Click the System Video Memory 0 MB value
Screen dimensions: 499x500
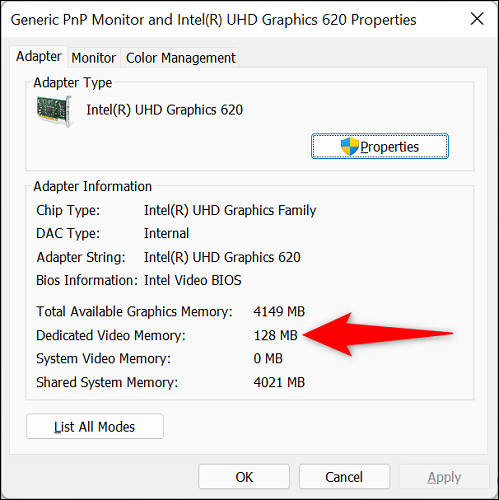pyautogui.click(x=268, y=359)
